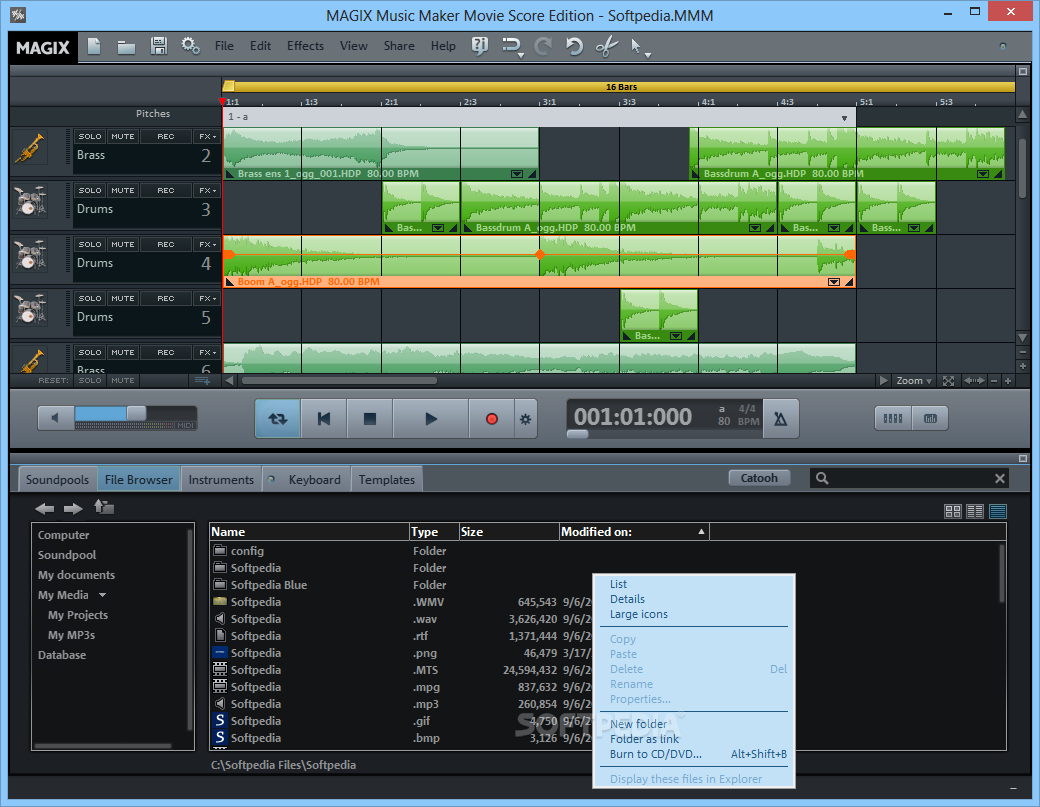Click the Catooh button
This screenshot has height=807, width=1040.
pyautogui.click(x=759, y=478)
